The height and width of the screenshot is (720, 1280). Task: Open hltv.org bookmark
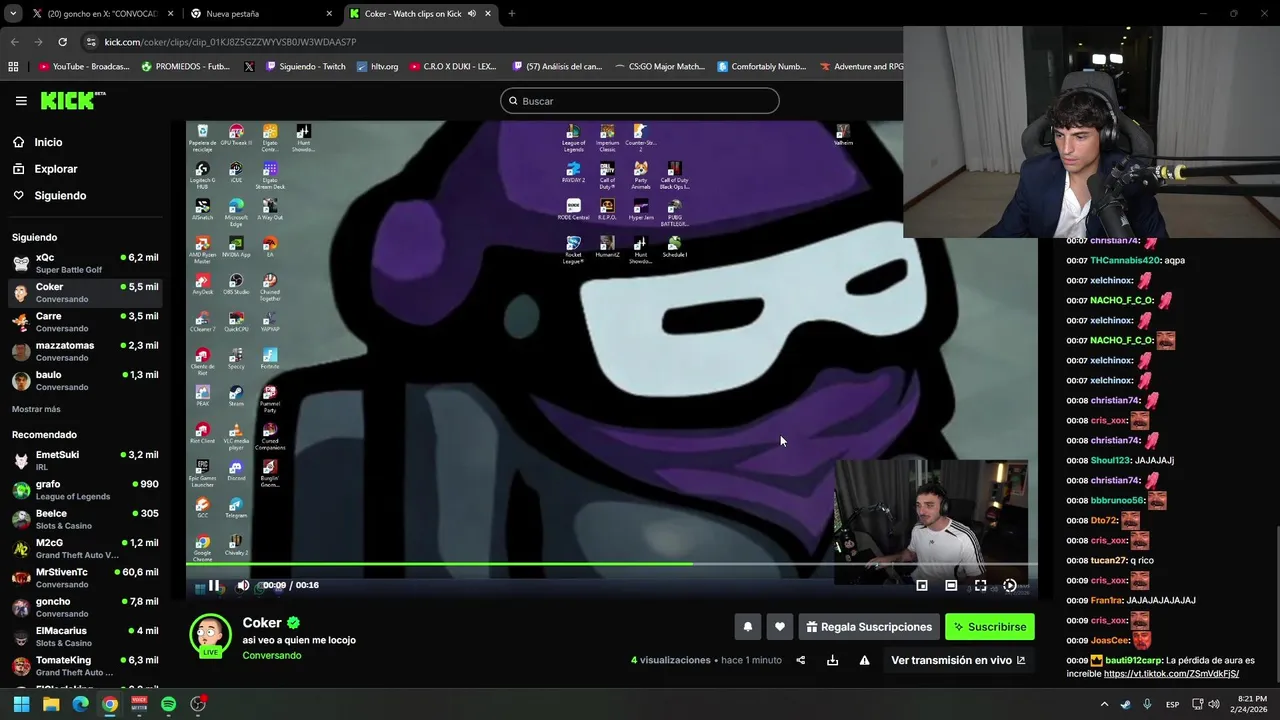[x=377, y=67]
